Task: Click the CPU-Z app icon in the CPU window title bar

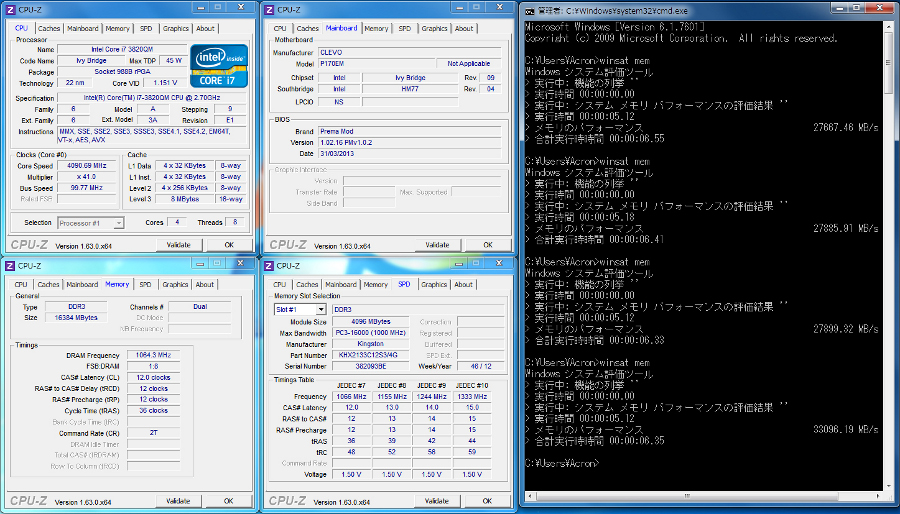Action: 11,9
